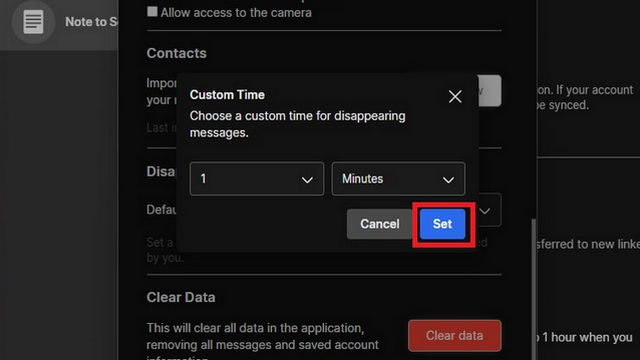Open the Note to Self avatar icon
The height and width of the screenshot is (360, 640).
coord(33,22)
